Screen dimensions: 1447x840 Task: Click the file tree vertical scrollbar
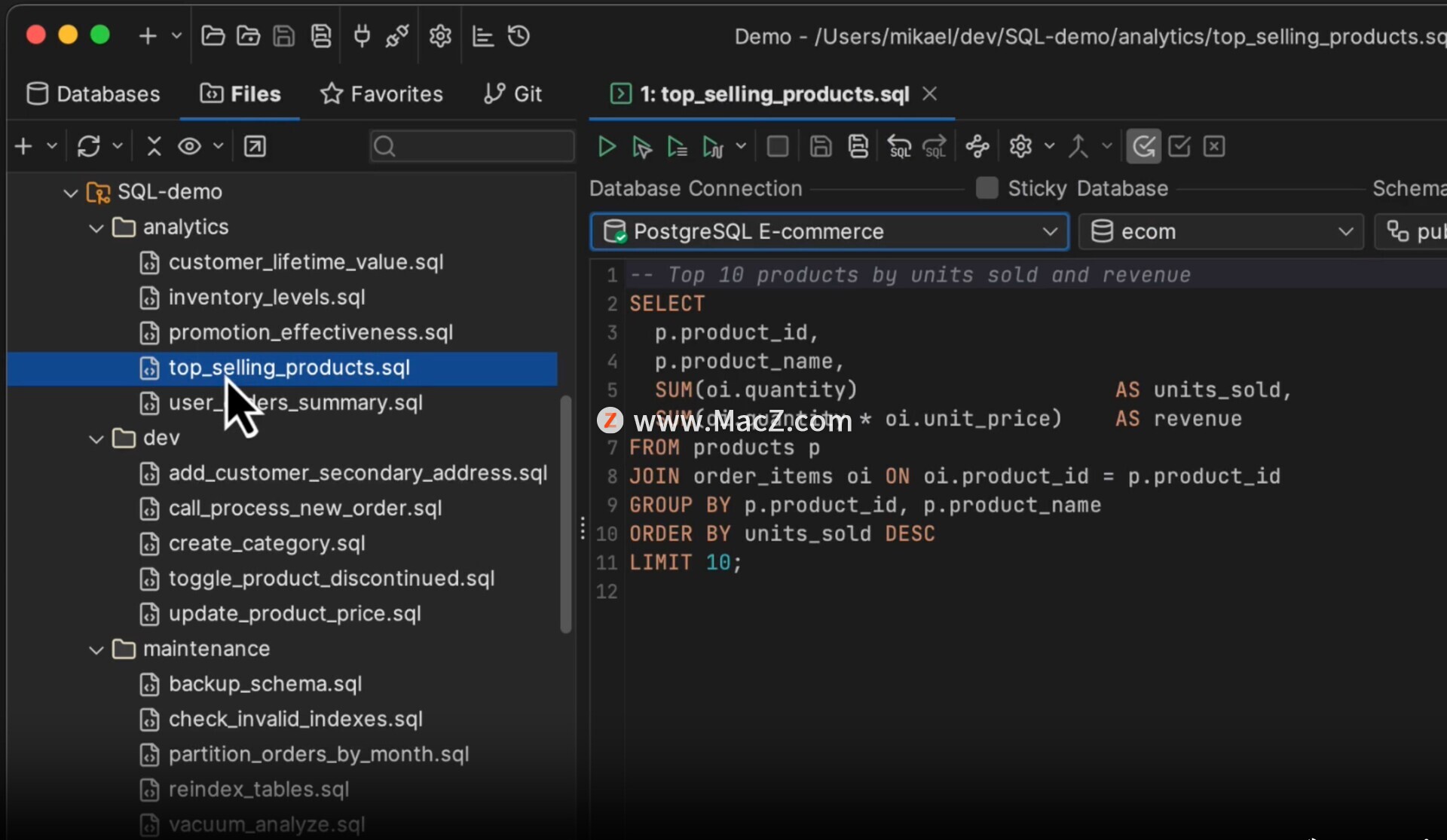tap(566, 515)
